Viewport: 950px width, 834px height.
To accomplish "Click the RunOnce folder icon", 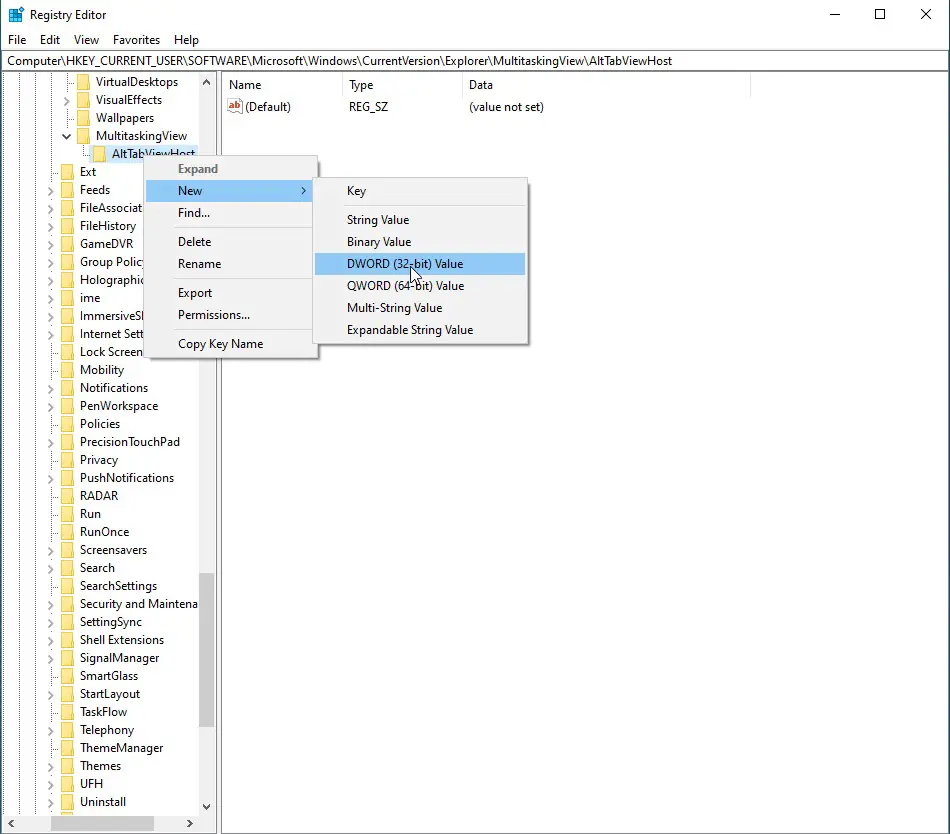I will [x=67, y=532].
